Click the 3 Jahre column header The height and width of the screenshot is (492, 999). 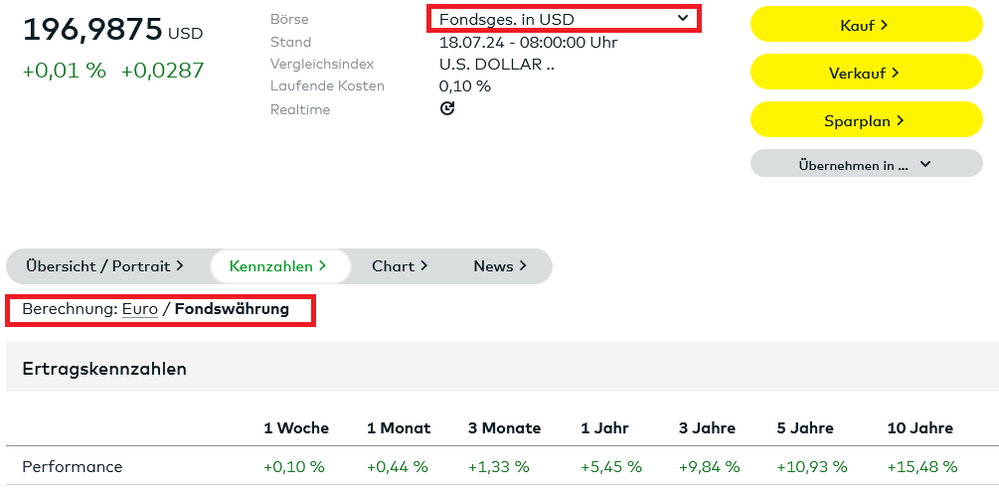coord(707,428)
